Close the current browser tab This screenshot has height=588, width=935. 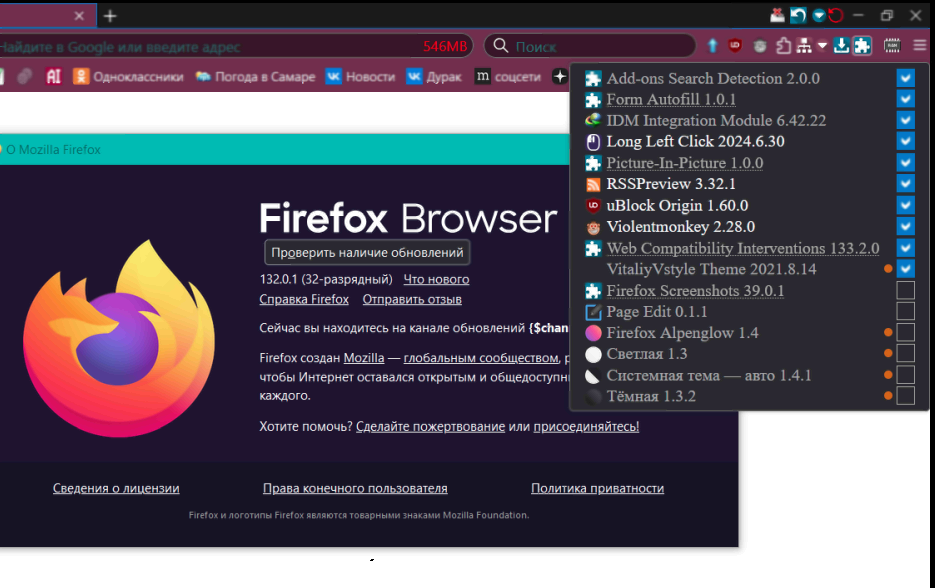pyautogui.click(x=79, y=16)
